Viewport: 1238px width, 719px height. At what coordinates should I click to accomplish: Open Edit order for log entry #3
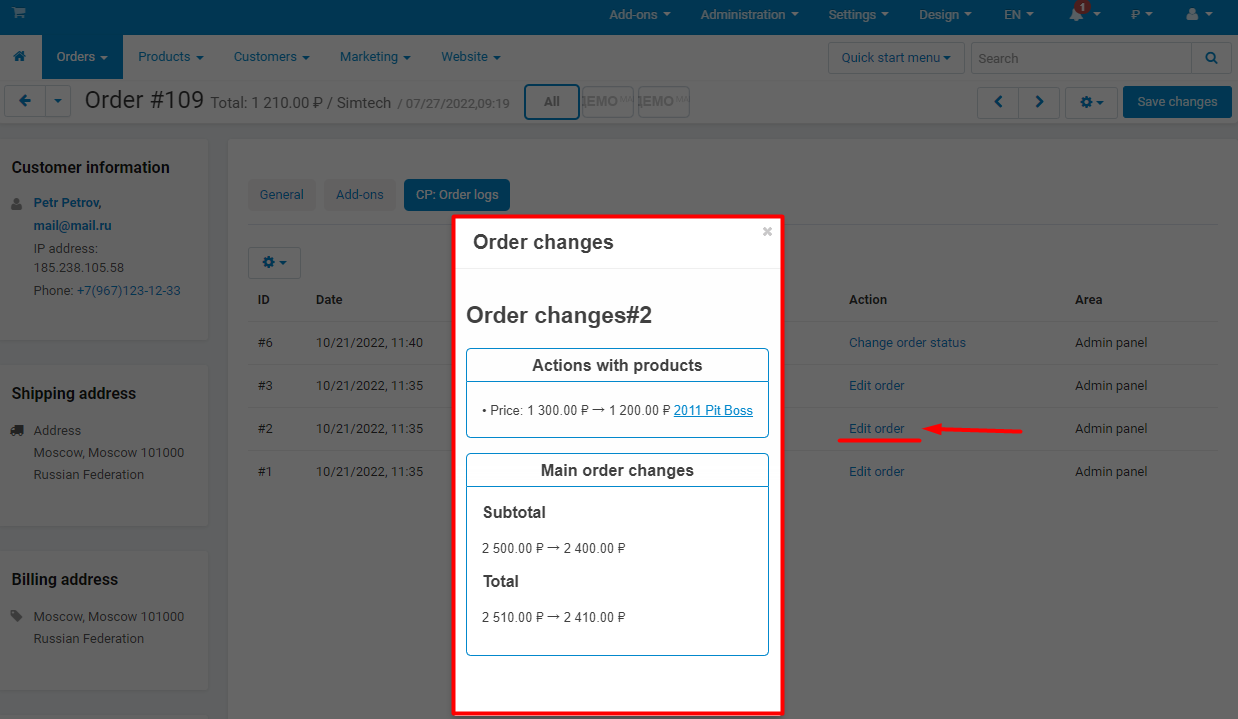click(x=877, y=386)
